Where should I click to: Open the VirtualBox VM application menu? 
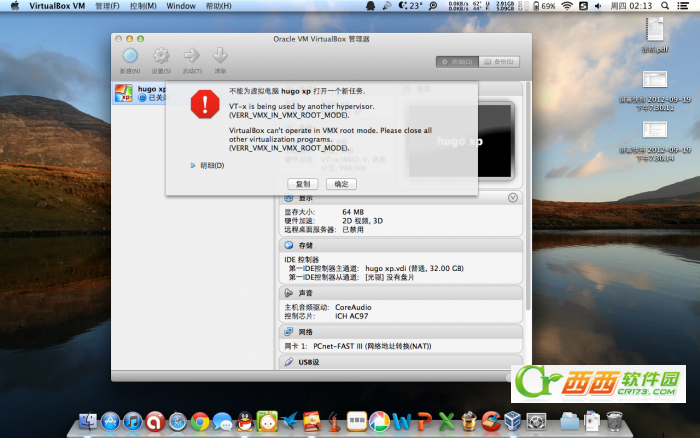pyautogui.click(x=57, y=6)
